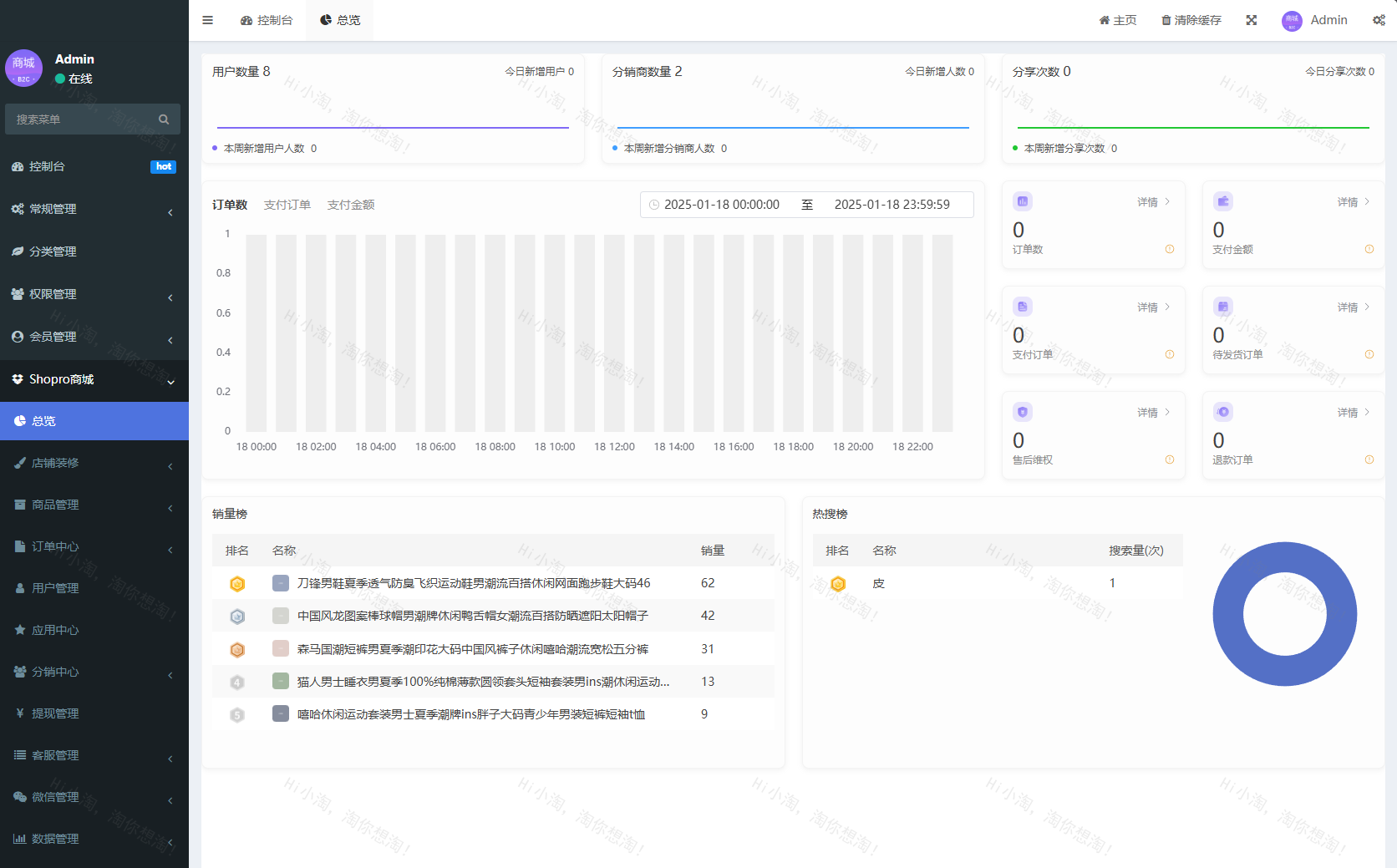Switch to the 控制台 top tab
Screen dimensions: 1397x868
tap(267, 20)
